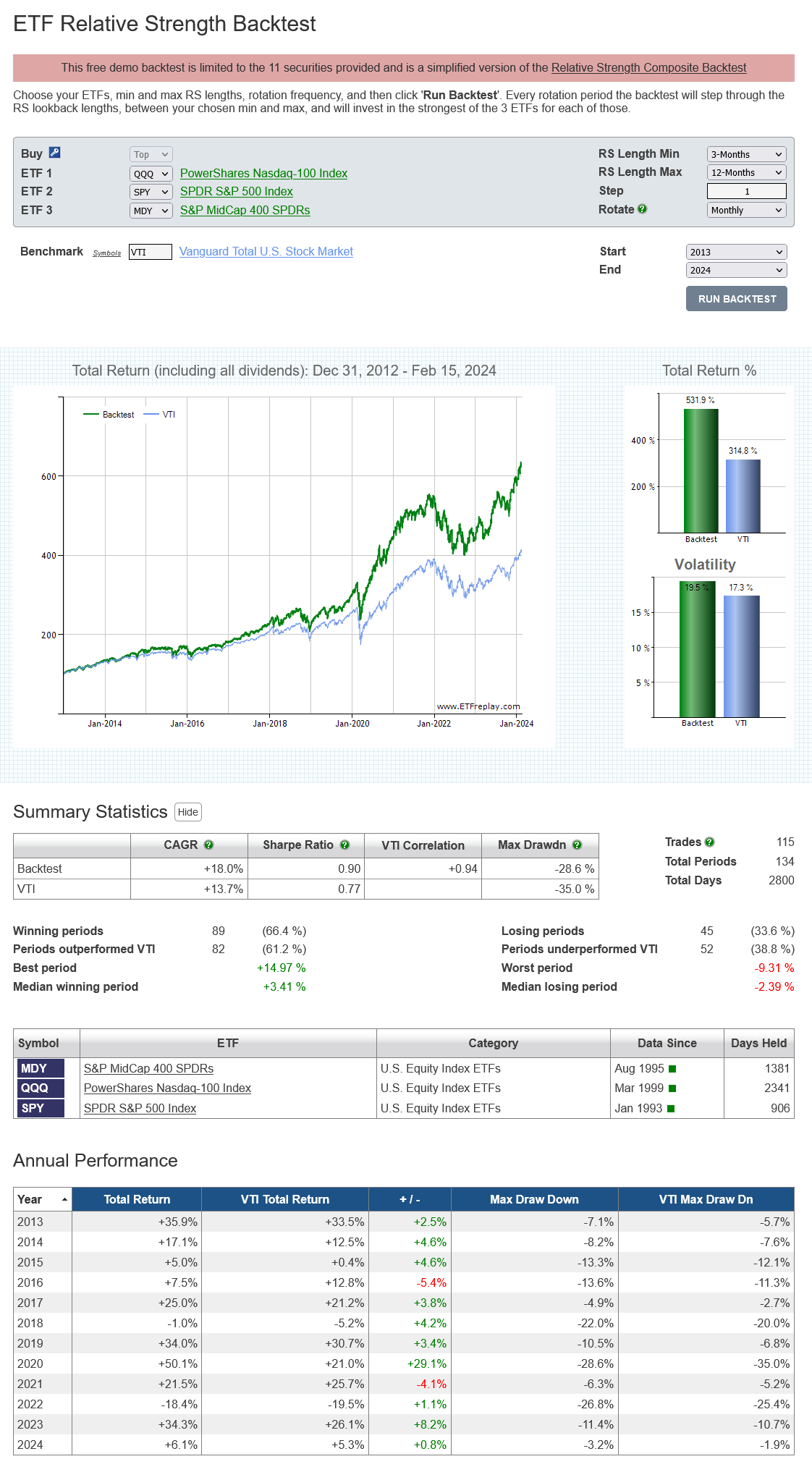Click the blue VTI total return bar

click(743, 496)
